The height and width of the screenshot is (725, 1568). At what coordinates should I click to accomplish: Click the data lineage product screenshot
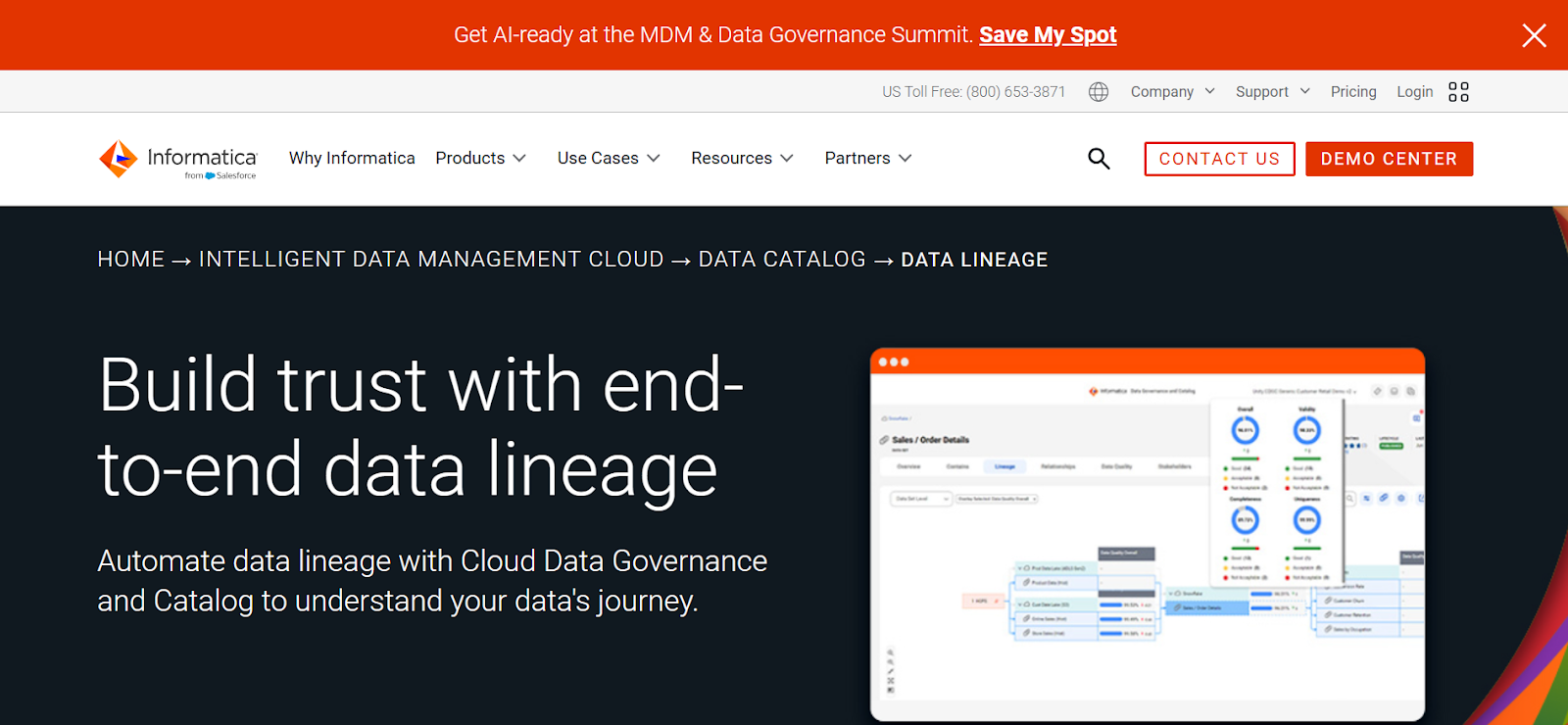[1147, 534]
